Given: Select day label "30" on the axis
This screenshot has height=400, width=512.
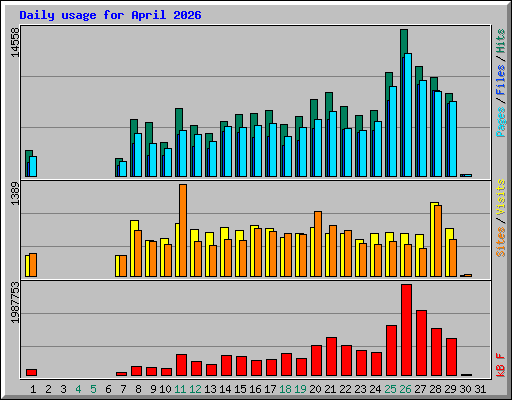Looking at the screenshot, I should (x=465, y=389).
